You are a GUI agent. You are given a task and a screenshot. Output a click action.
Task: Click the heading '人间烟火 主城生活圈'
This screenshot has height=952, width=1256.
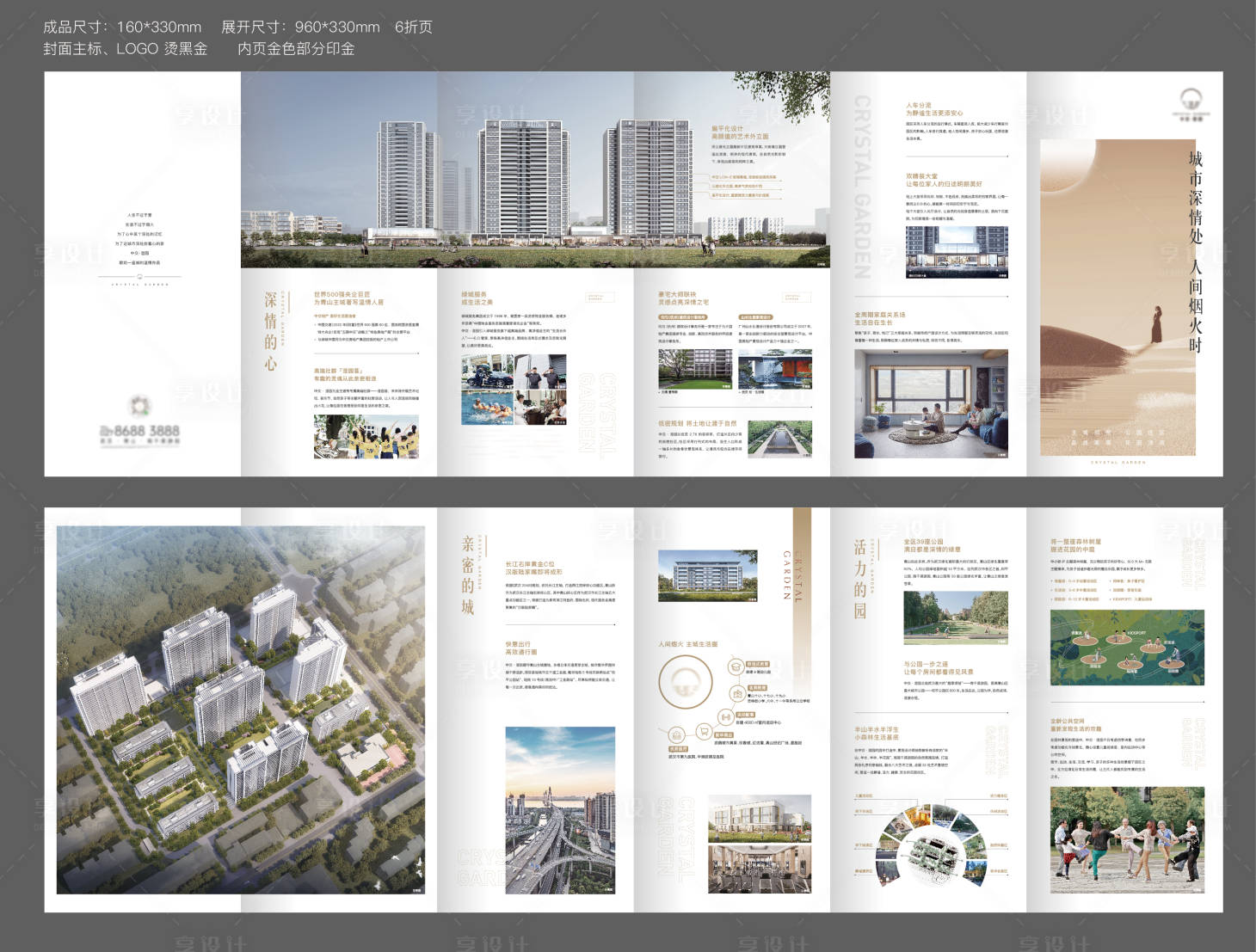(x=688, y=644)
